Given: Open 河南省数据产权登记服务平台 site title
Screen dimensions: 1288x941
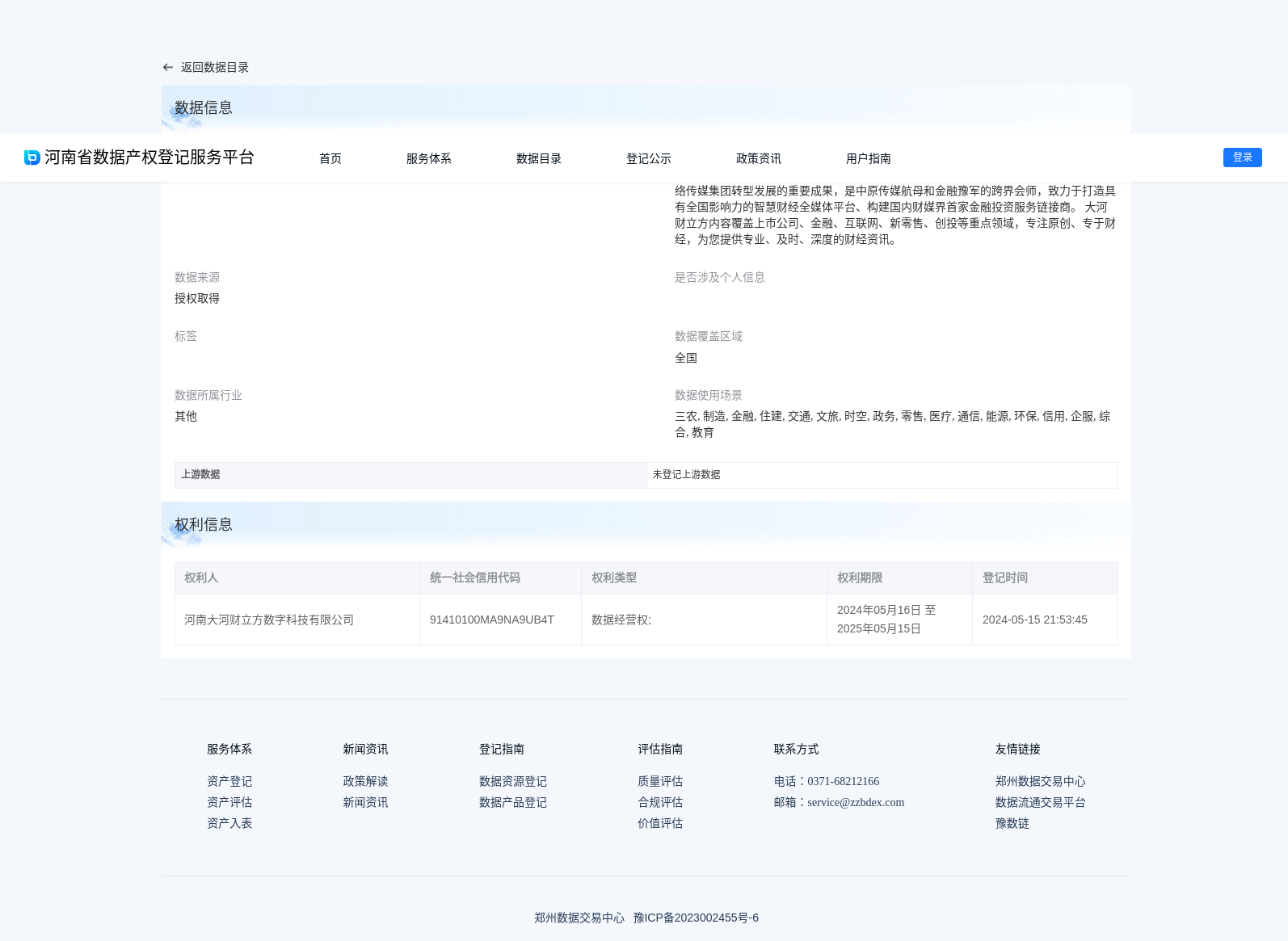Looking at the screenshot, I should (149, 158).
